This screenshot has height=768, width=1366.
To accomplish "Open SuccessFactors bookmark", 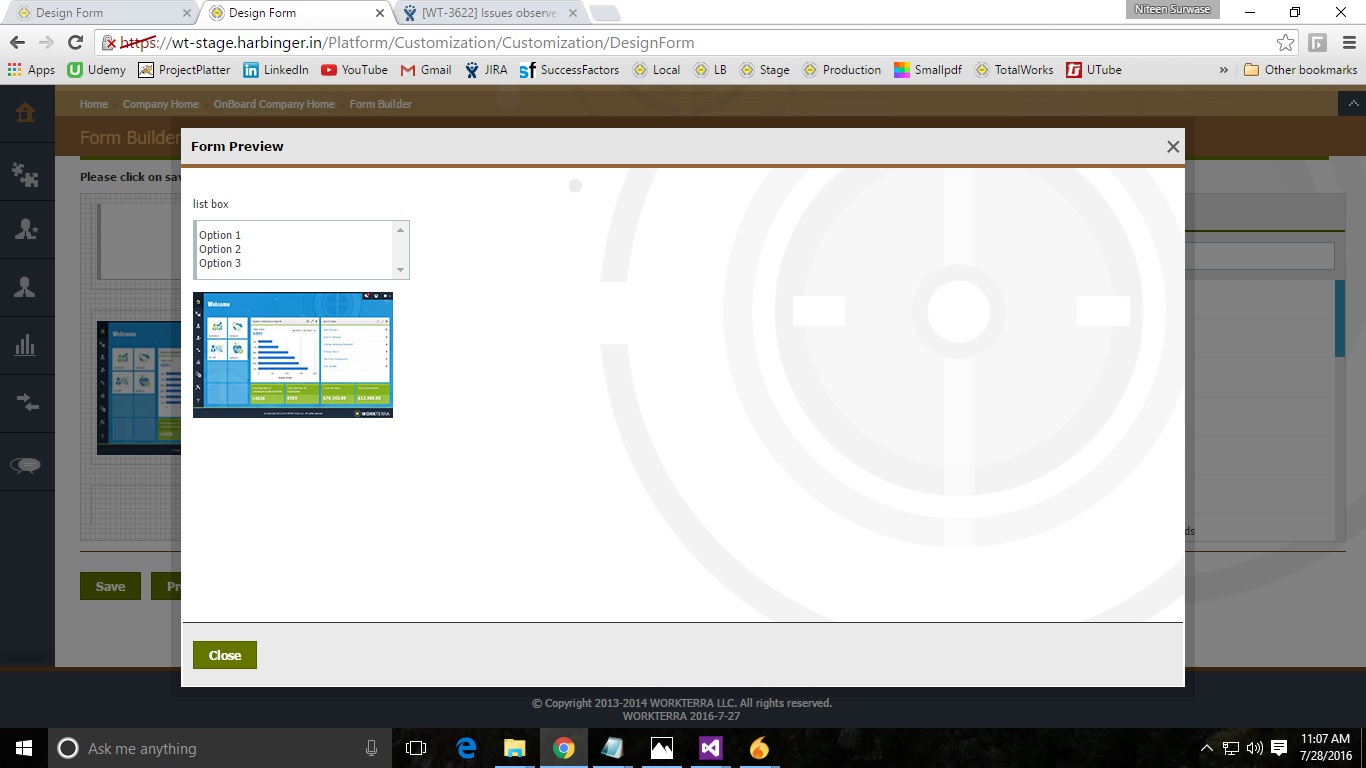I will tap(569, 70).
